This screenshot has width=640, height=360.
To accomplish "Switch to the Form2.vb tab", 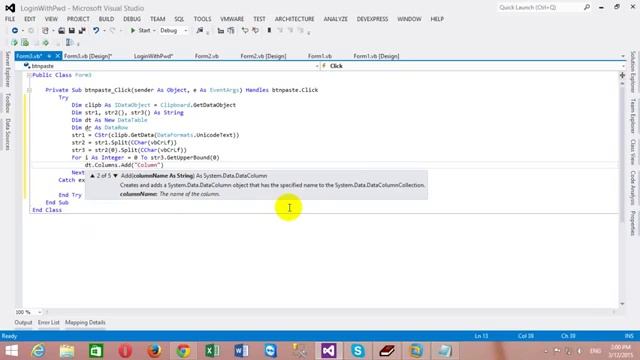I will point(207,56).
